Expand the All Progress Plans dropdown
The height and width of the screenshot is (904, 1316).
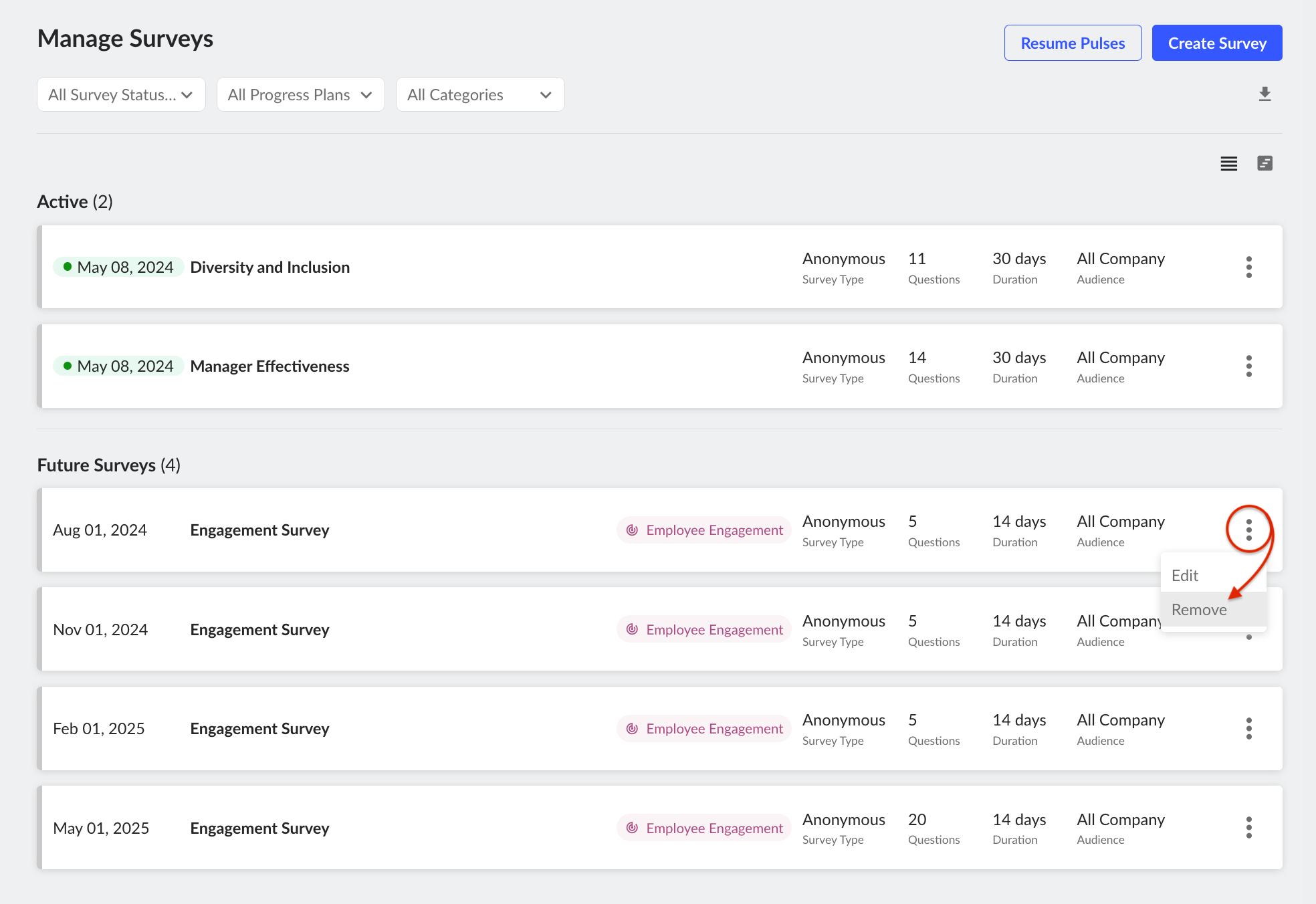[300, 95]
